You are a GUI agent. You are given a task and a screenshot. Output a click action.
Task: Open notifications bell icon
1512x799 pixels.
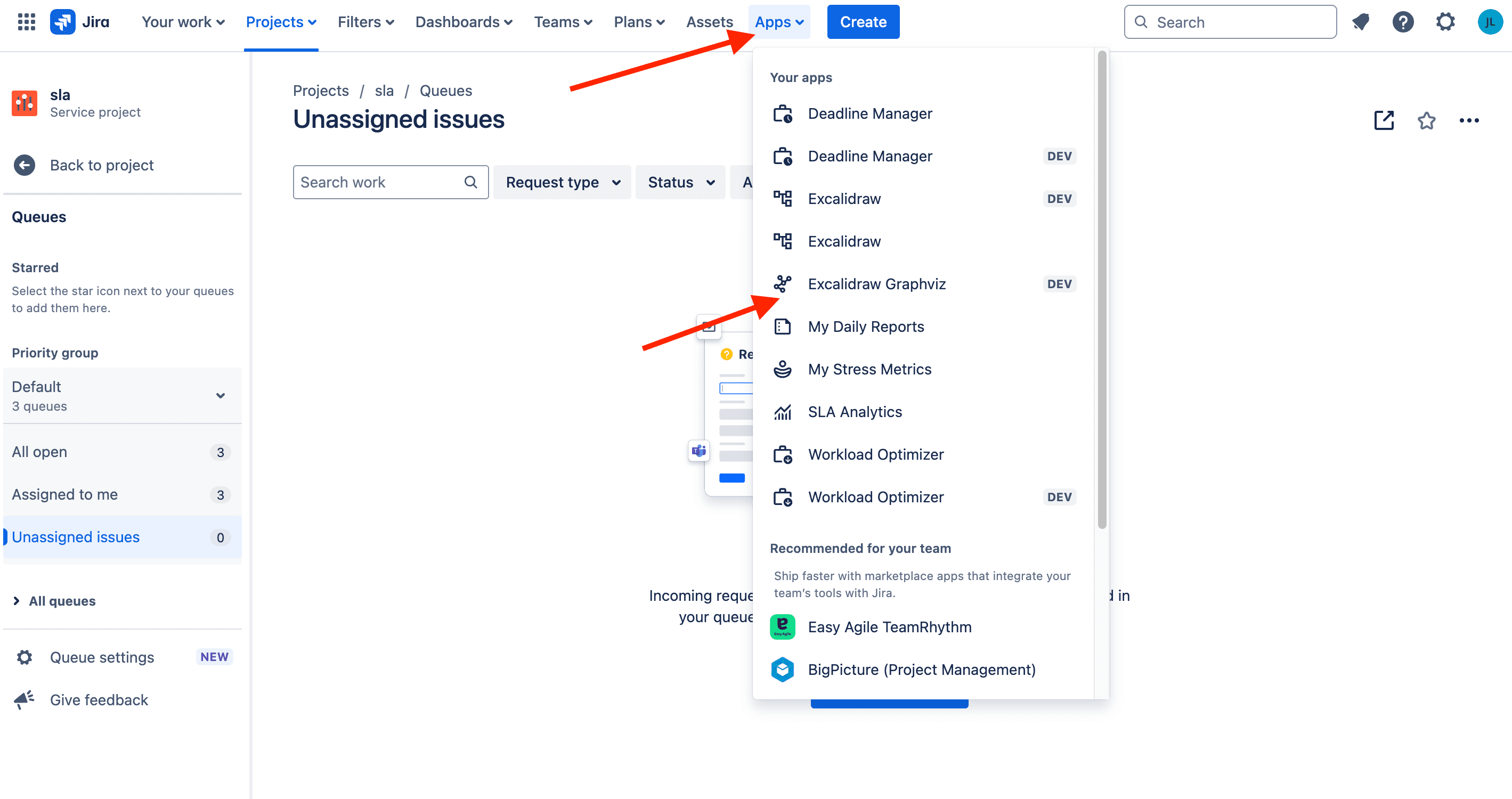pos(1360,22)
